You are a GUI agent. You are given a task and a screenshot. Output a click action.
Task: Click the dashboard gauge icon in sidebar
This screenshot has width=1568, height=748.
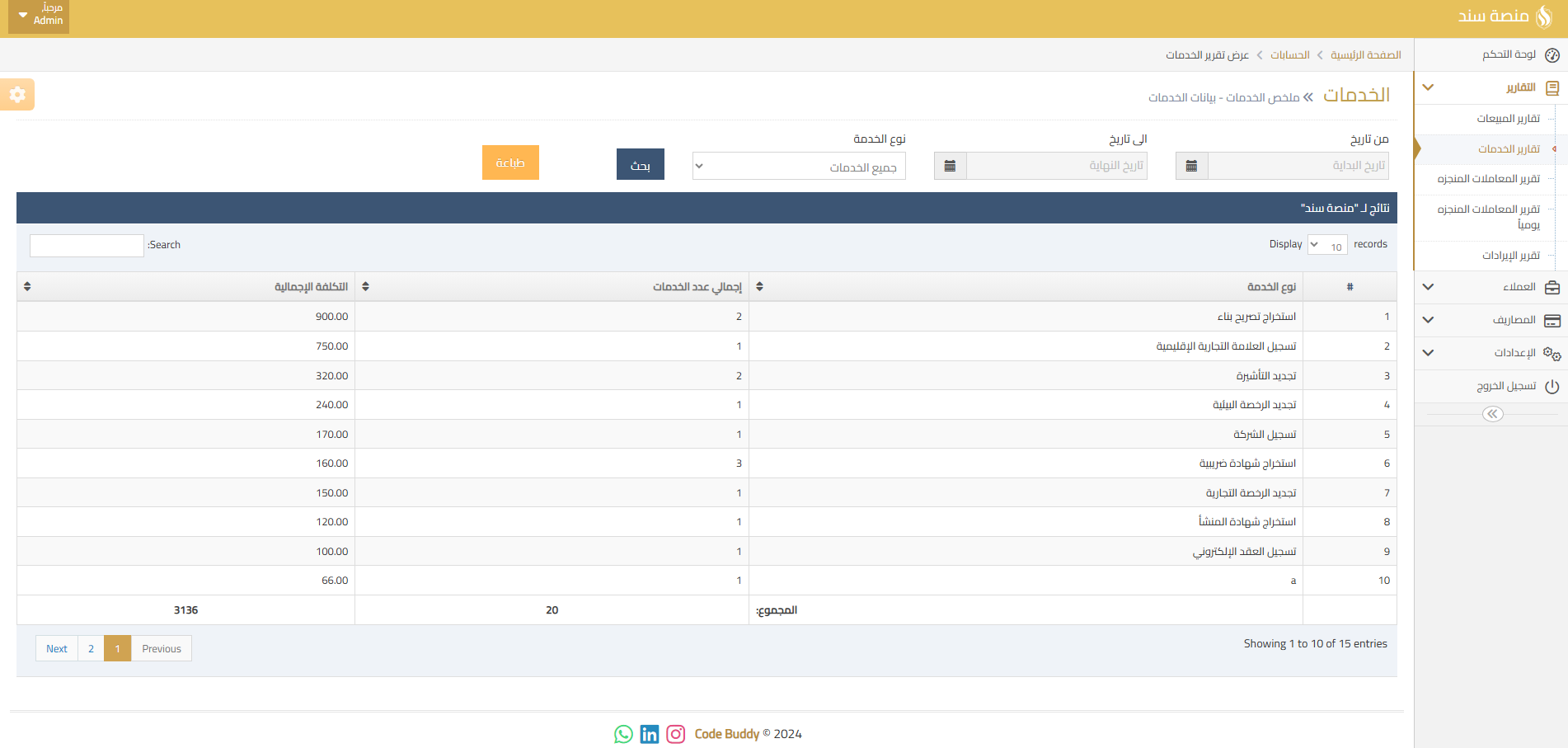click(1552, 55)
